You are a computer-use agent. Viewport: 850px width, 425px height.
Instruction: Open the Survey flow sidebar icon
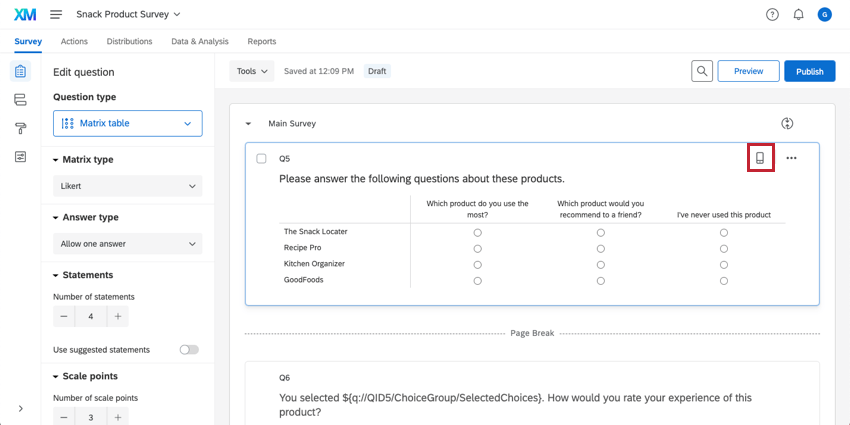coord(20,100)
